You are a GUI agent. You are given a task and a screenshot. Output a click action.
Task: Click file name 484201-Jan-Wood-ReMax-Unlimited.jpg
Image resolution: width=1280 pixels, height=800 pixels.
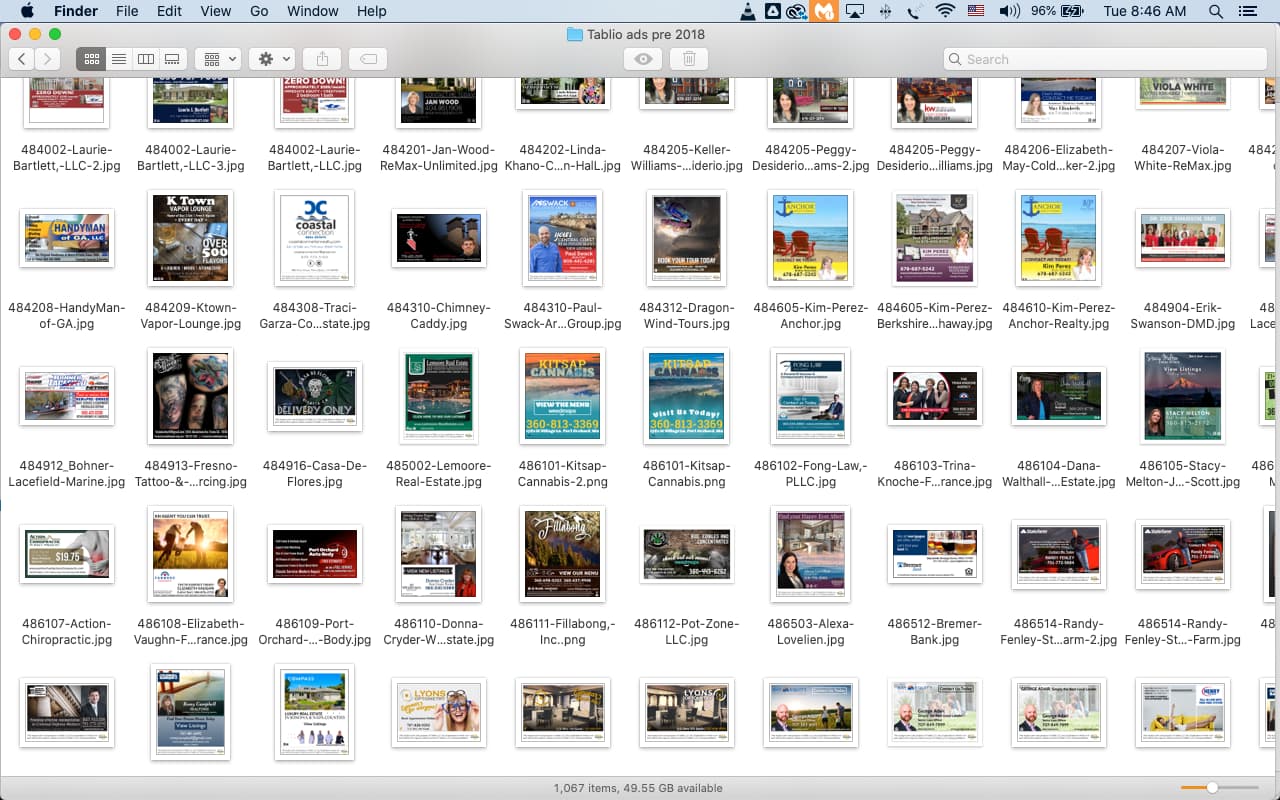click(438, 158)
